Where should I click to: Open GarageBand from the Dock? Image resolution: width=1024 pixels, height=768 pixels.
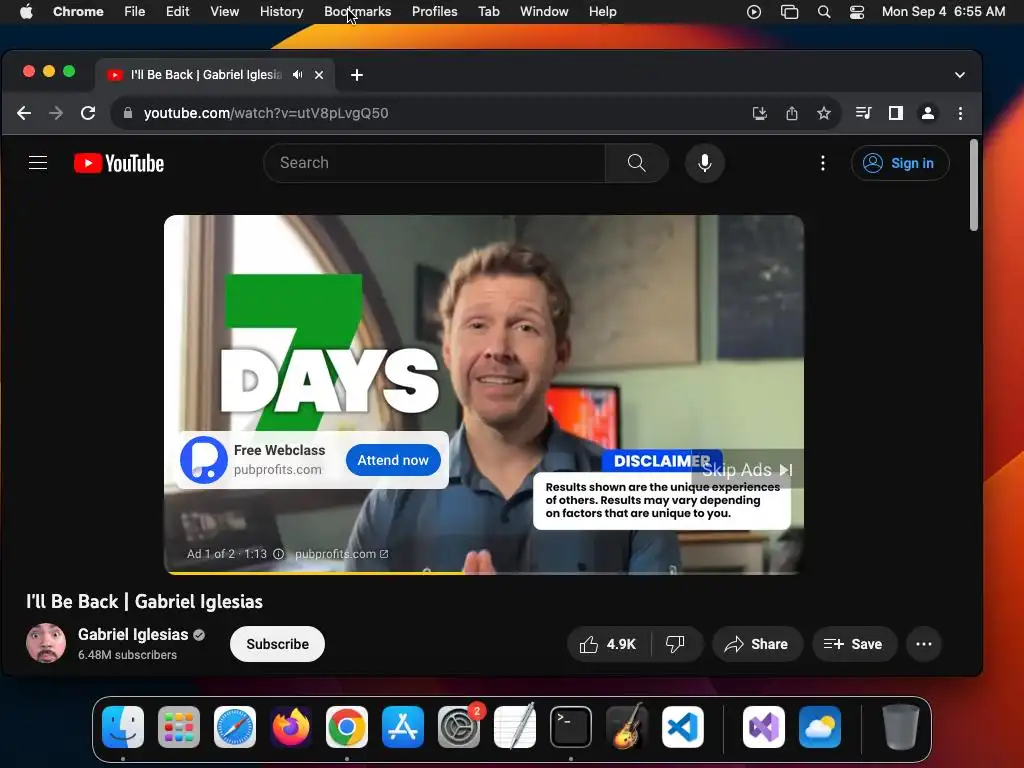tap(627, 727)
